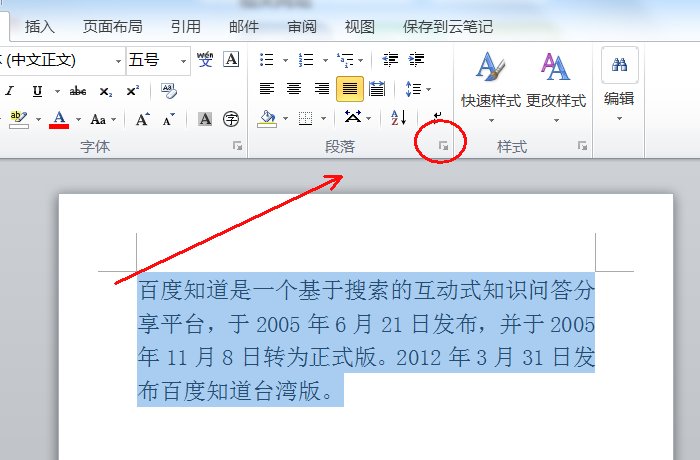Open line spacing options

click(x=418, y=89)
